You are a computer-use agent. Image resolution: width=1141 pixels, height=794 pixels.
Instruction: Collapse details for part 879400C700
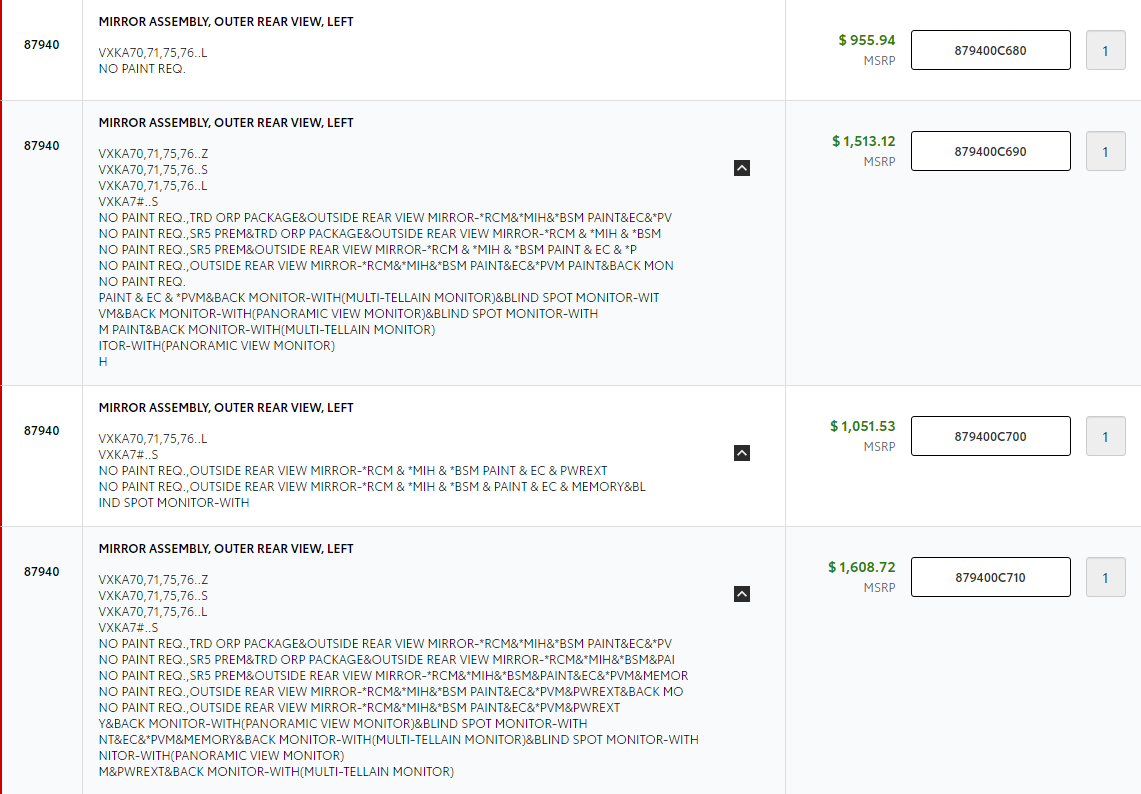[x=742, y=453]
